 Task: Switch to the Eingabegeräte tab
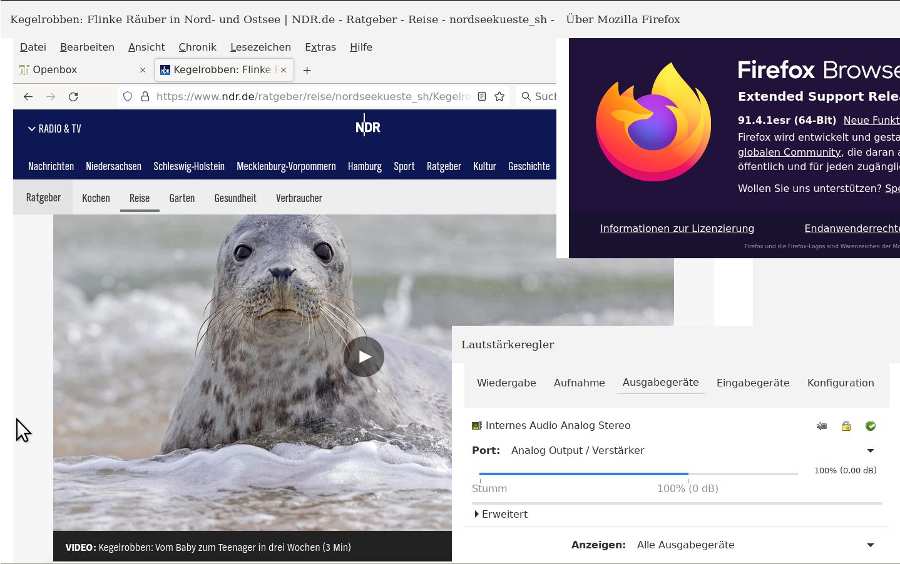coord(753,383)
